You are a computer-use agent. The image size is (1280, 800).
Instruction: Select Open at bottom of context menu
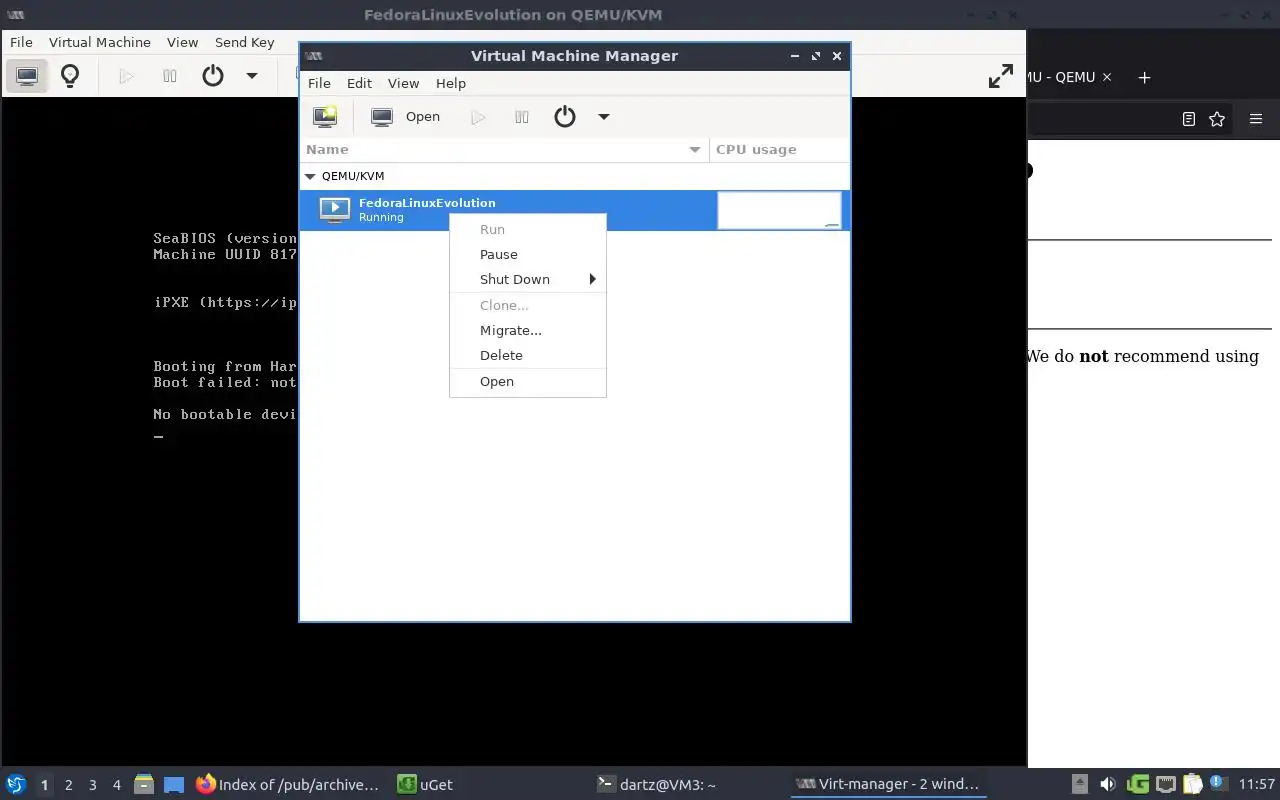tap(527, 381)
